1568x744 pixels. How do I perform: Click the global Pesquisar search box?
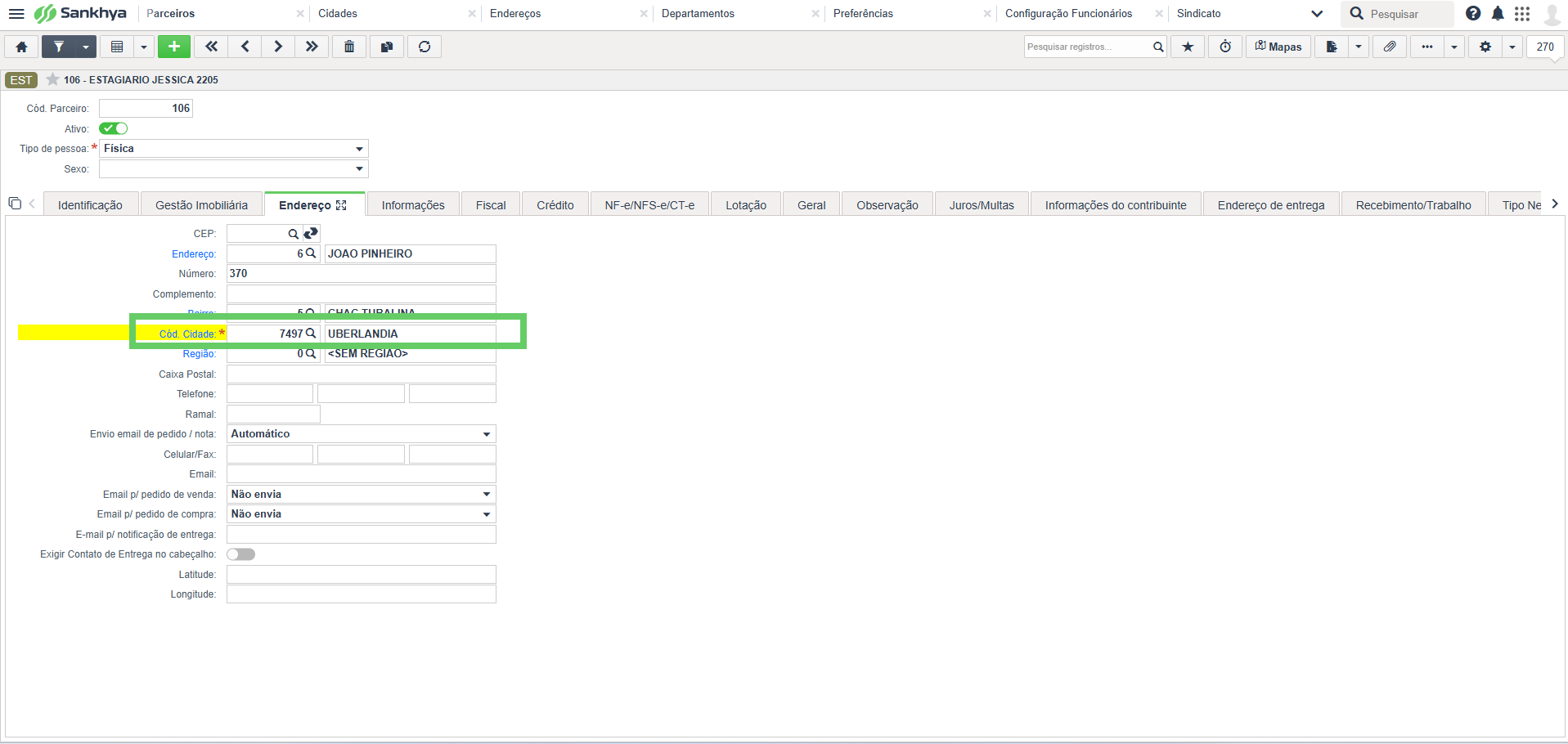point(1397,14)
